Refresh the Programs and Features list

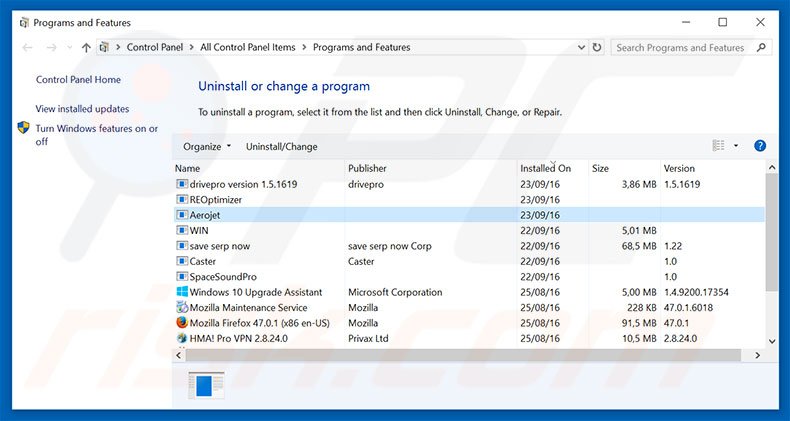pyautogui.click(x=597, y=47)
